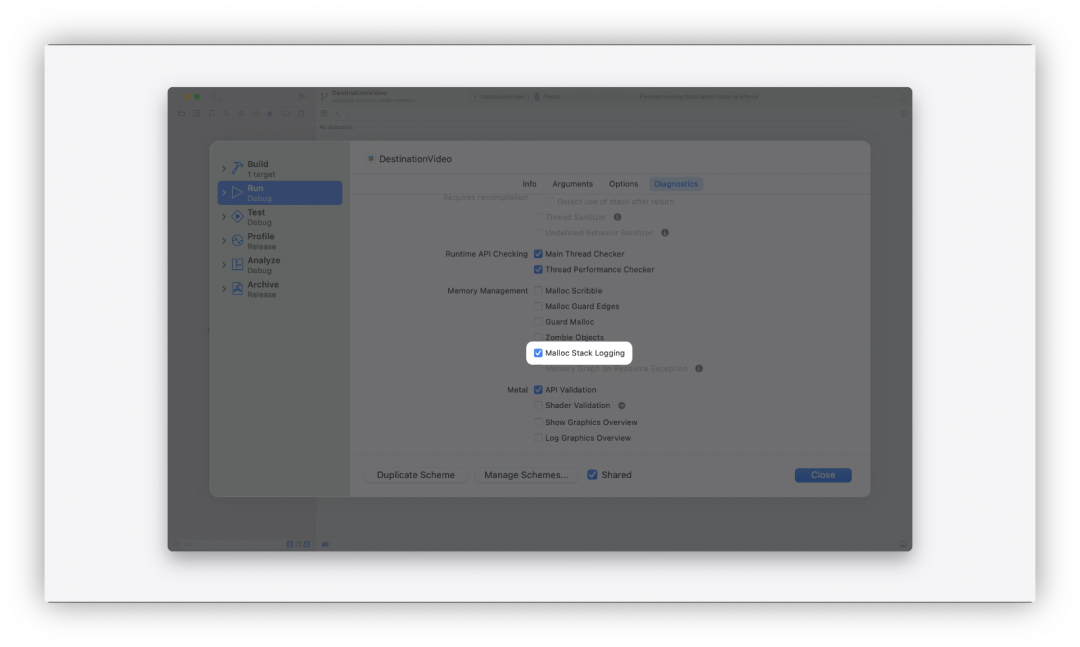This screenshot has width=1080, height=647.
Task: Click info icon after Memory Graph on Resource Exception
Action: 698,369
